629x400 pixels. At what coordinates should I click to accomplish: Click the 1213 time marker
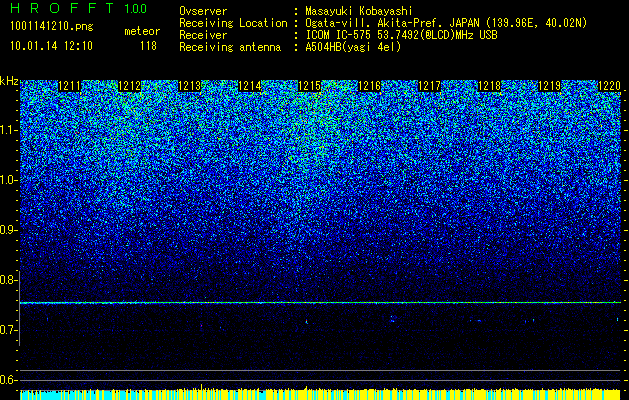tap(189, 86)
